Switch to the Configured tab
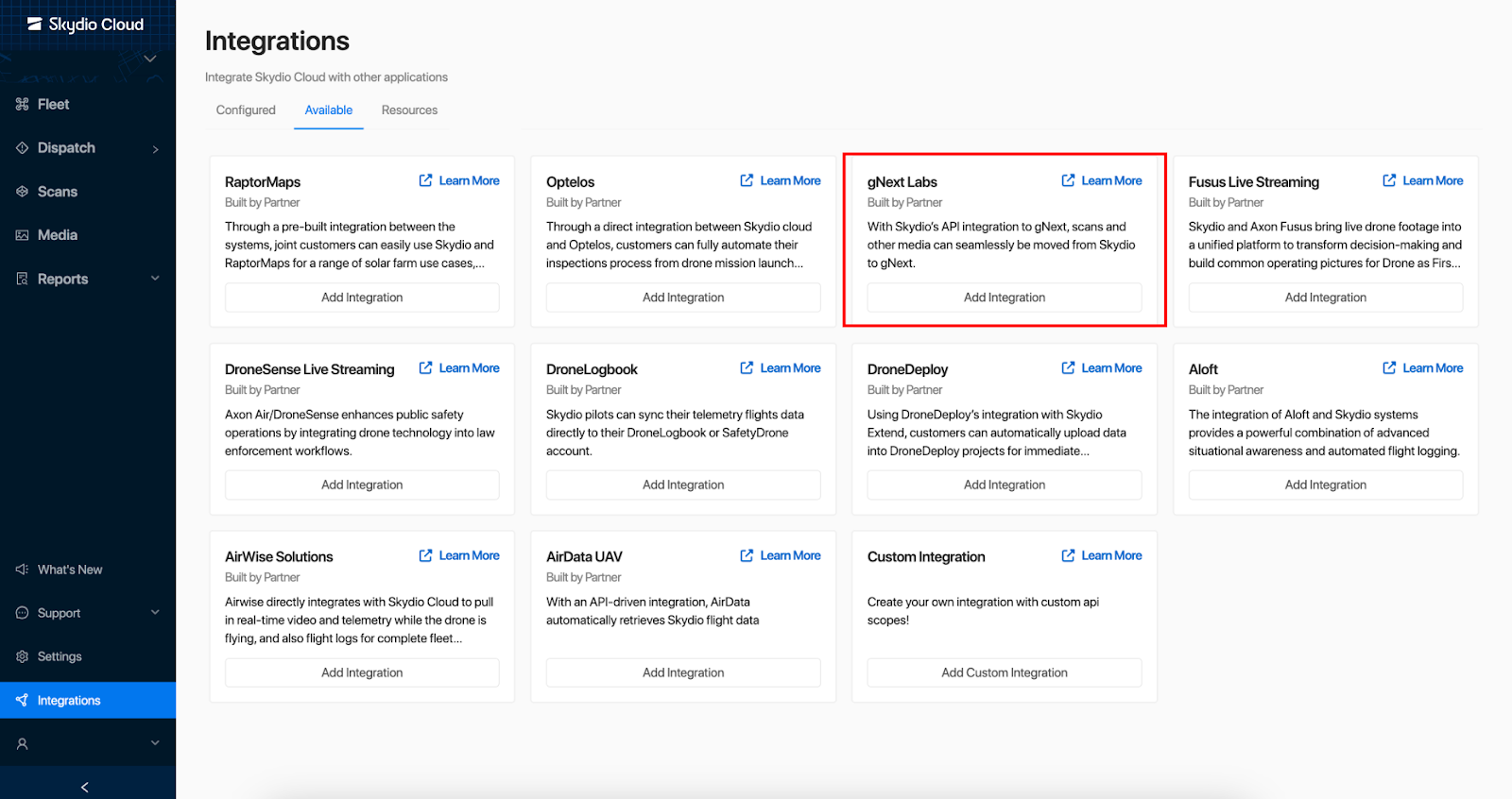The height and width of the screenshot is (799, 1512). tap(246, 110)
